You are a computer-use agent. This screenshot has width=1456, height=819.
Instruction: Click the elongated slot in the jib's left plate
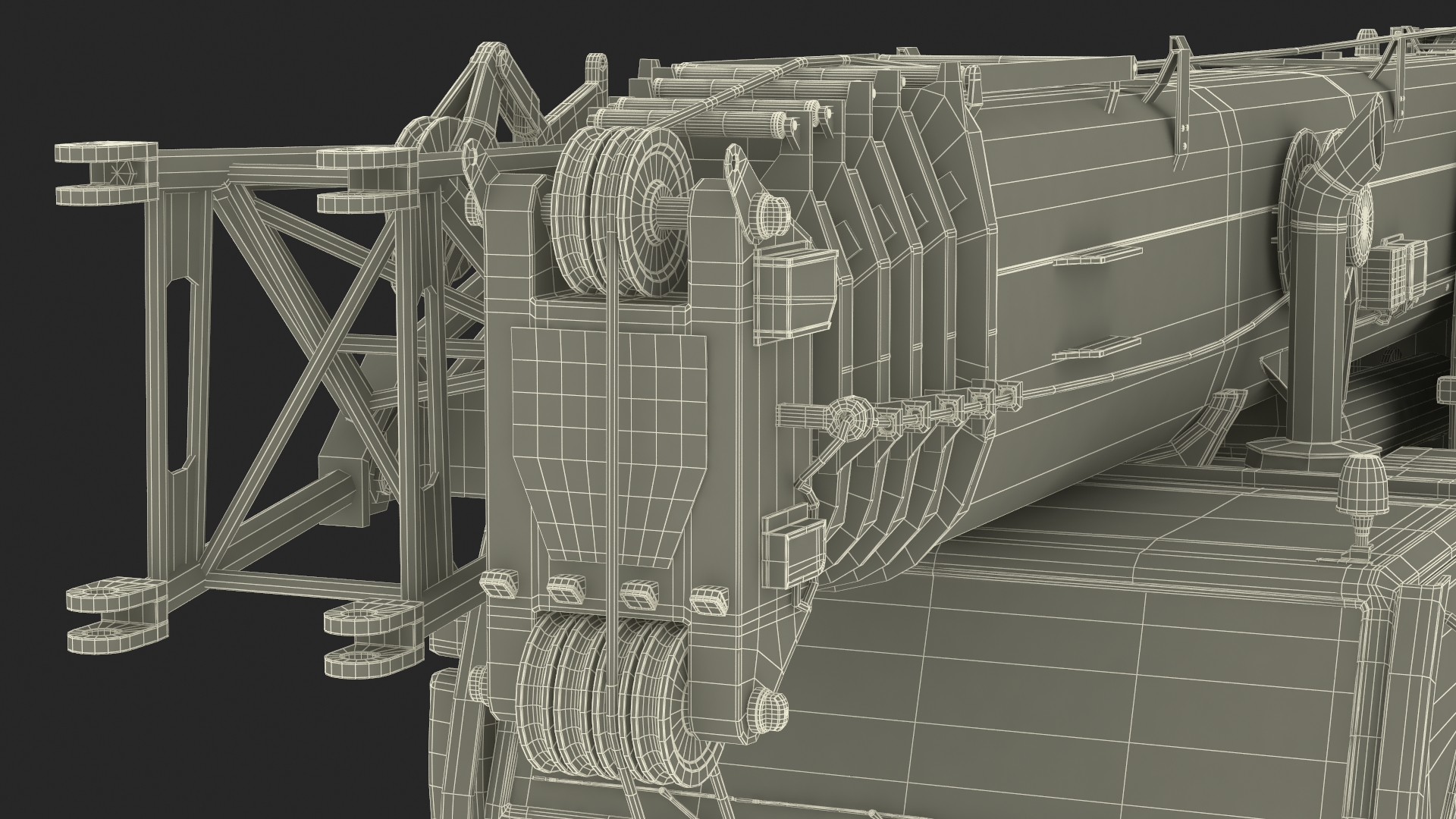coord(180,375)
